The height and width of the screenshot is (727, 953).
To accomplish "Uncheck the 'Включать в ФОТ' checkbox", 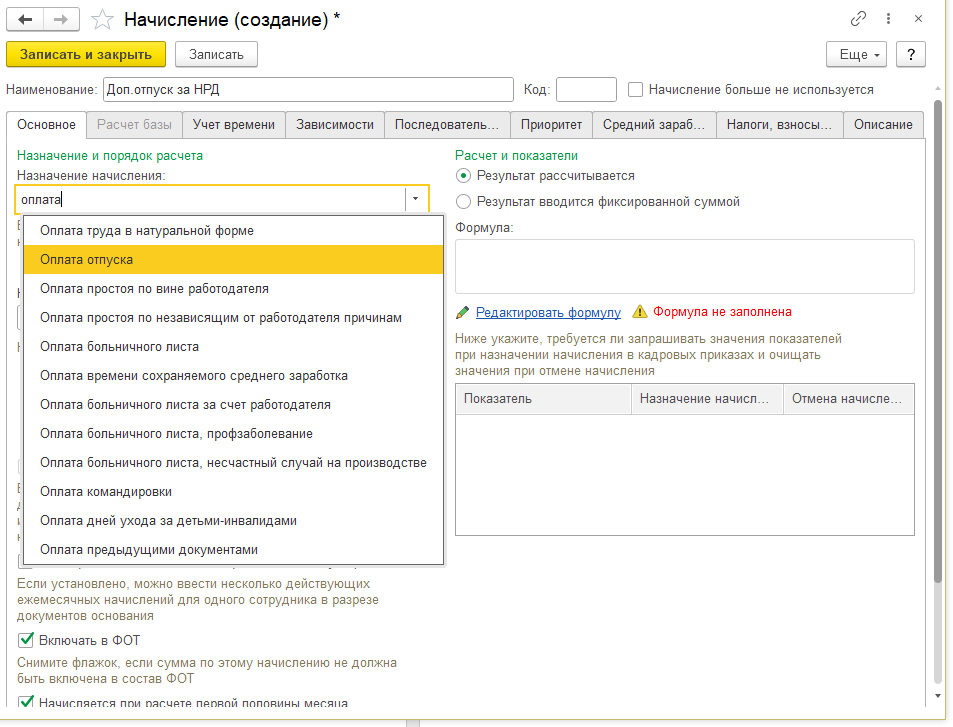I will [x=26, y=640].
